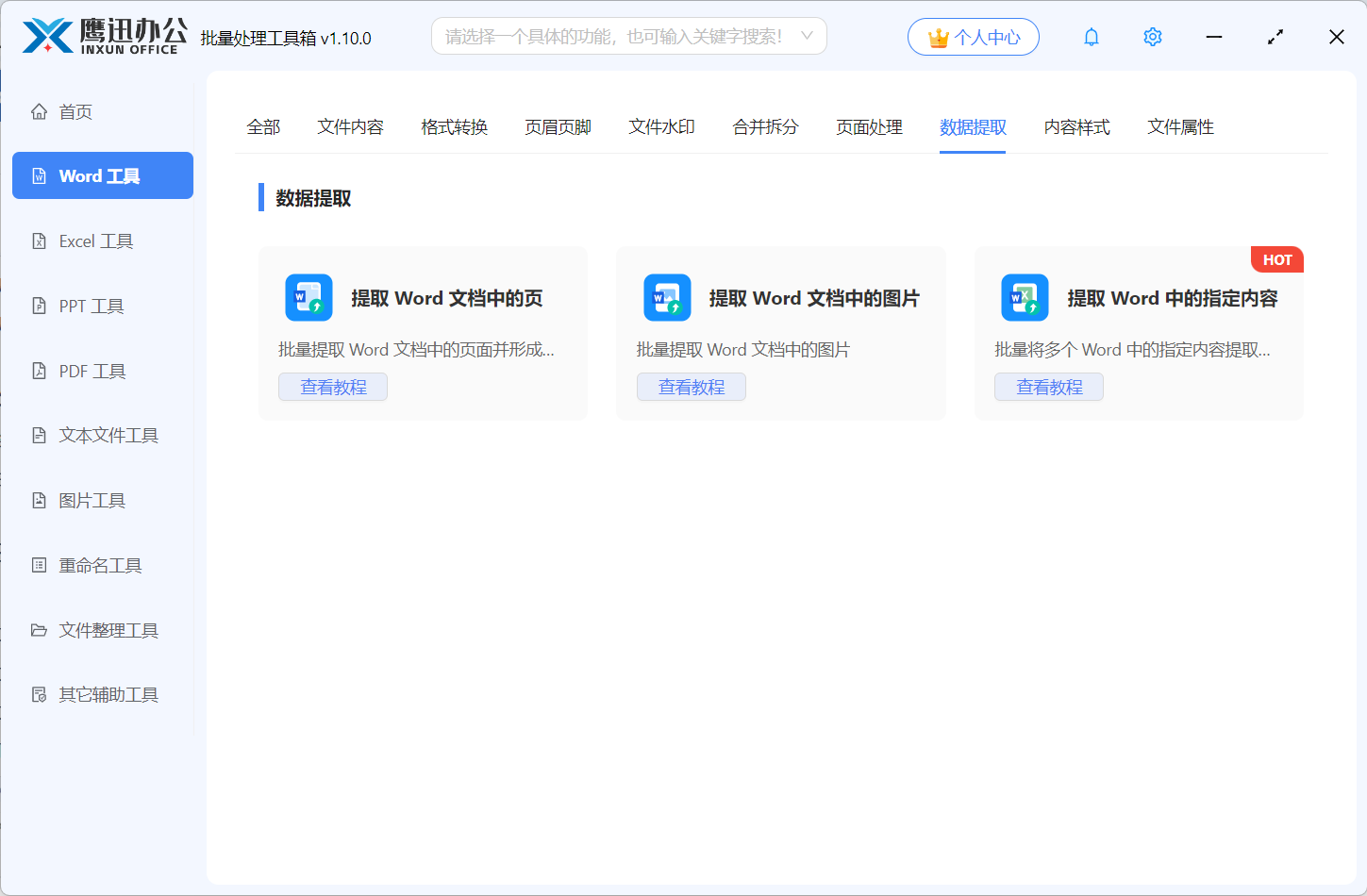Image resolution: width=1367 pixels, height=896 pixels.
Task: Open the PDF 工具 category
Action: point(92,371)
